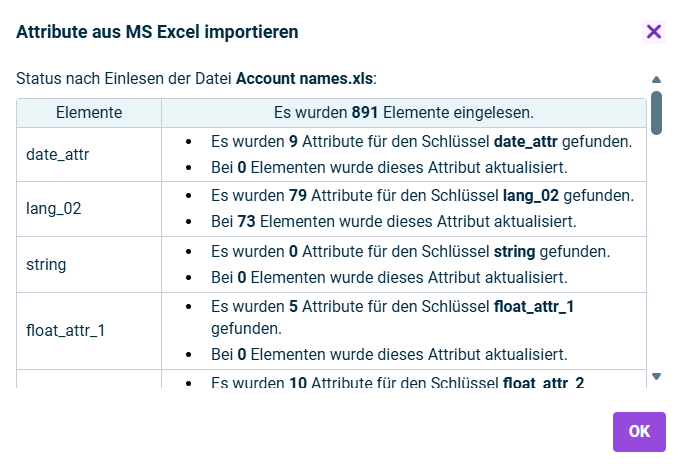Click the 891 Elemente eingelesen header
682x467 pixels.
click(x=403, y=113)
